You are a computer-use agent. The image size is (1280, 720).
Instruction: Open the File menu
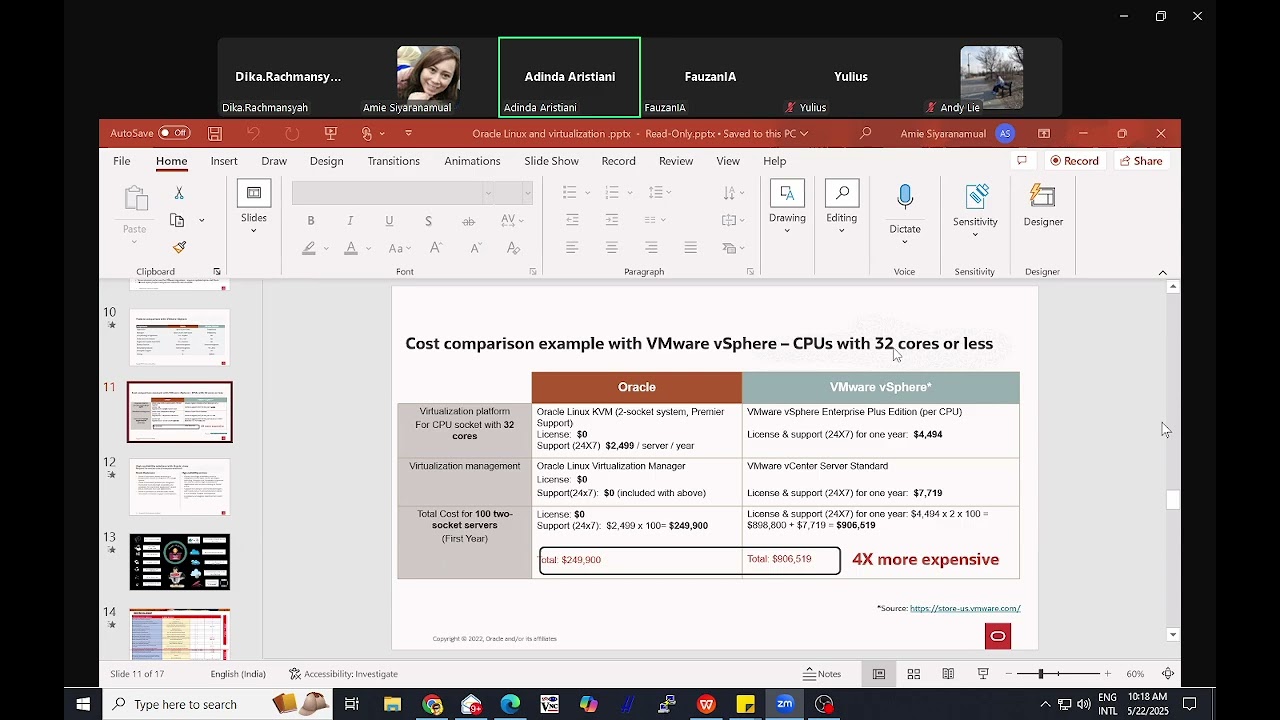(121, 161)
